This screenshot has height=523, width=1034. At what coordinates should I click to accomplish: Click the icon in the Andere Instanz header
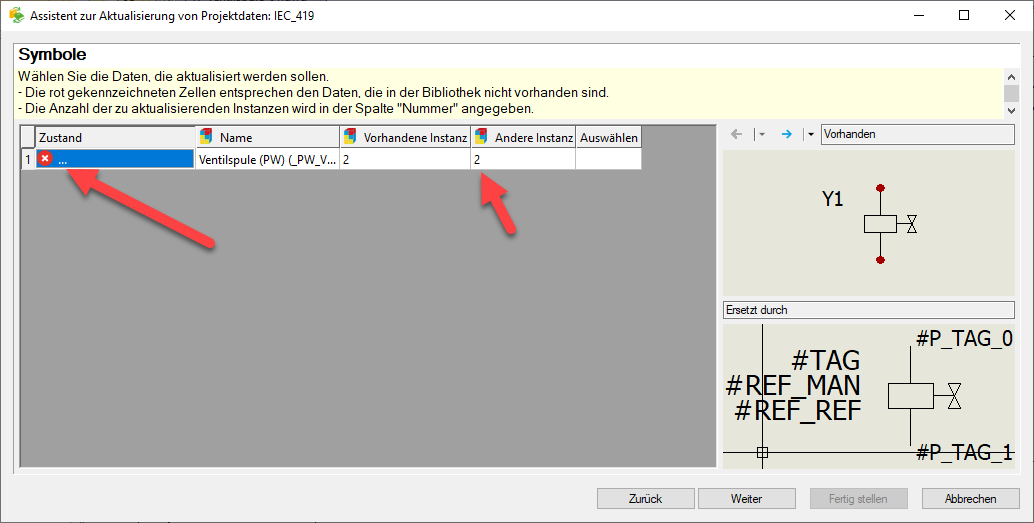pos(481,137)
